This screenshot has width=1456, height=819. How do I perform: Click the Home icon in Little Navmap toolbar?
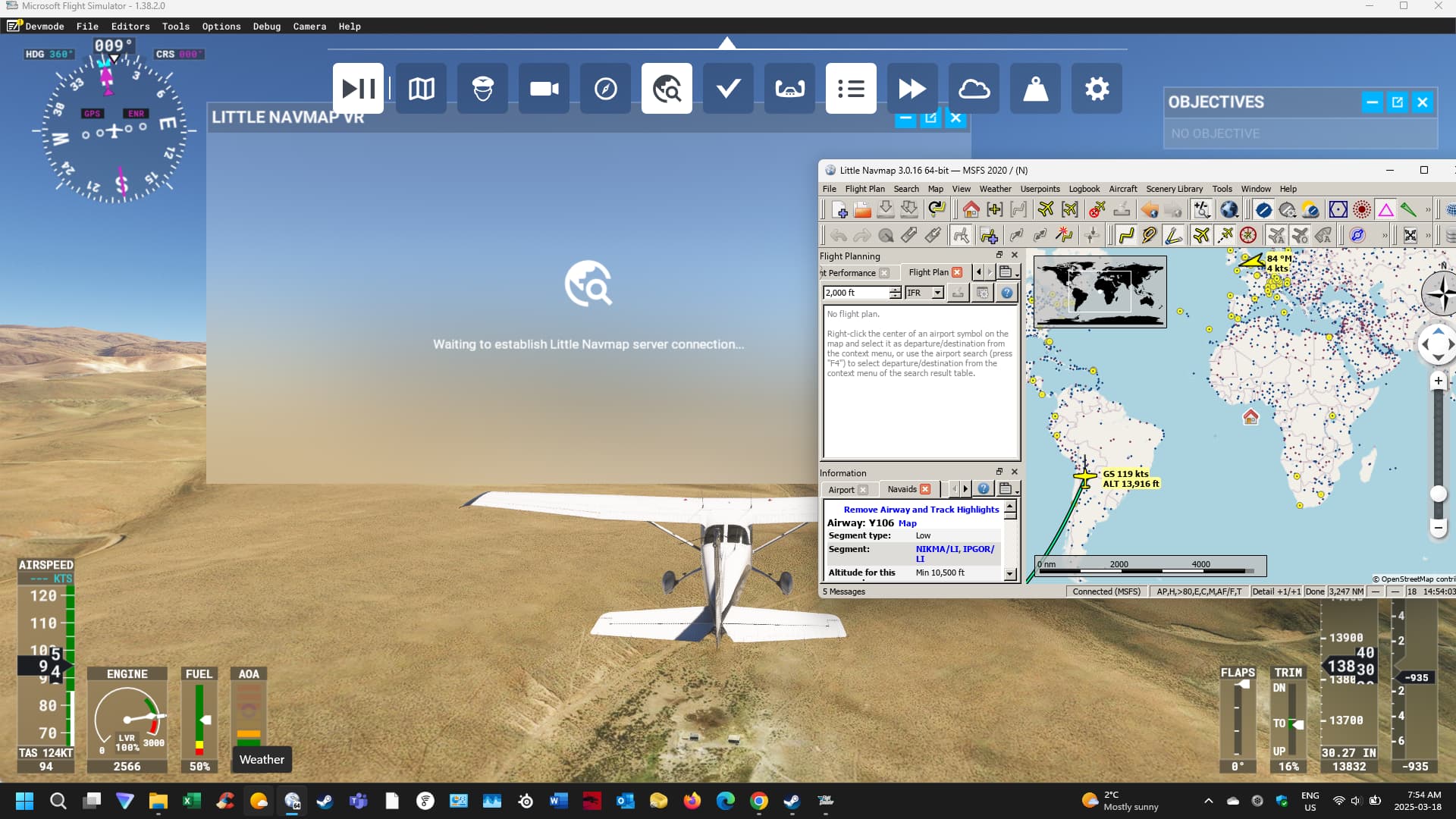pyautogui.click(x=970, y=210)
